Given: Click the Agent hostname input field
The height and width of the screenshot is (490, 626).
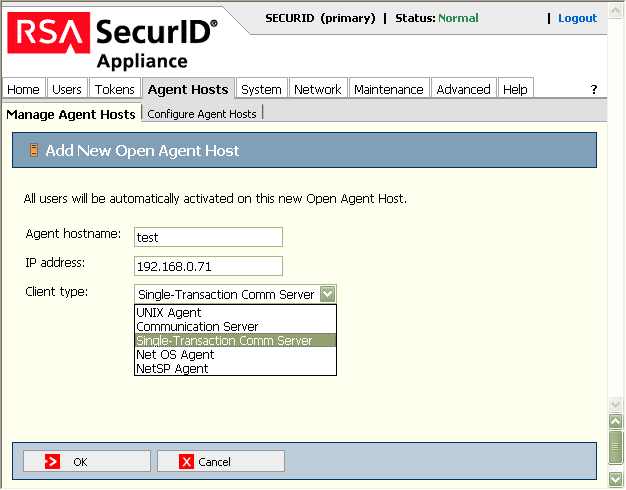Looking at the screenshot, I should 208,237.
